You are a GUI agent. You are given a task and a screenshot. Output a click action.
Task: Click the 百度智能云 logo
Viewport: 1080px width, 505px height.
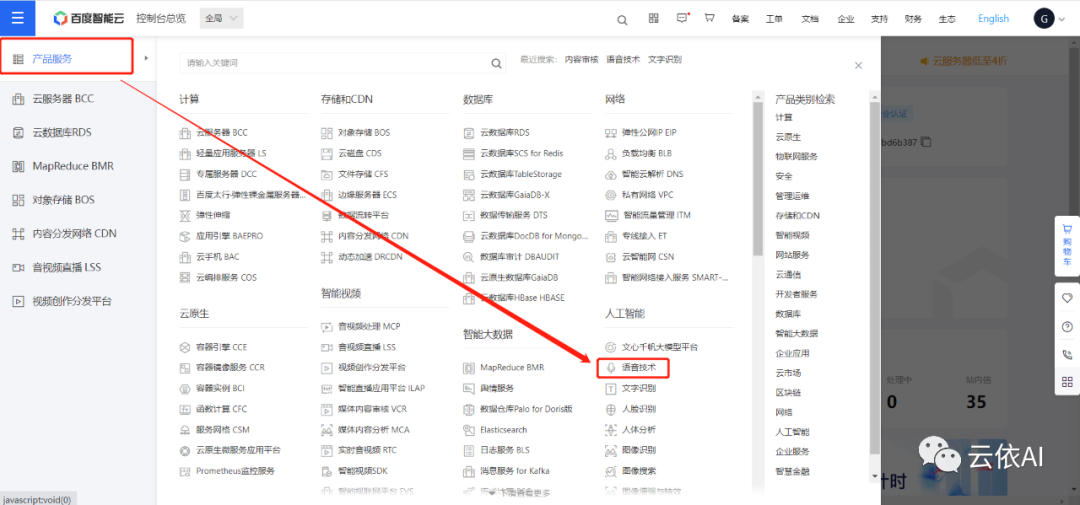pyautogui.click(x=90, y=19)
